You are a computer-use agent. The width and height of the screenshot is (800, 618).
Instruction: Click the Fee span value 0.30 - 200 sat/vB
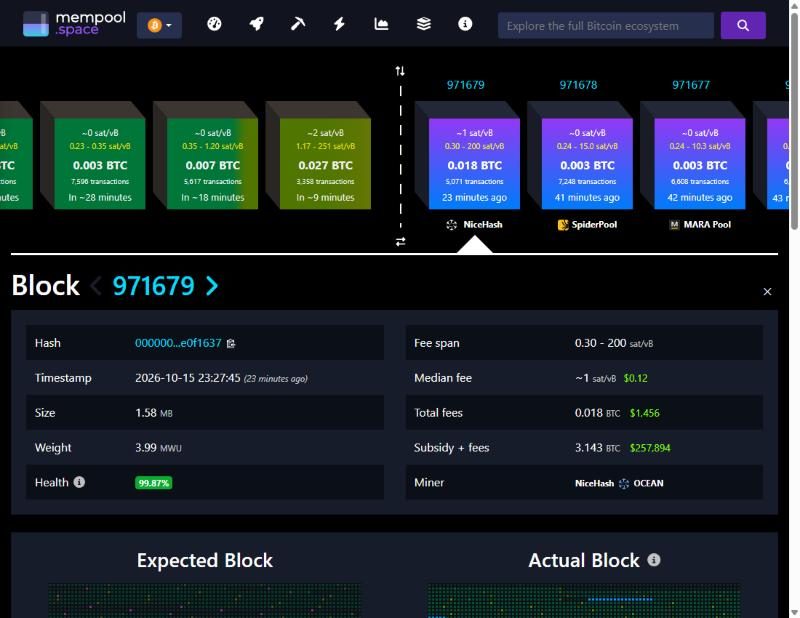coord(614,343)
